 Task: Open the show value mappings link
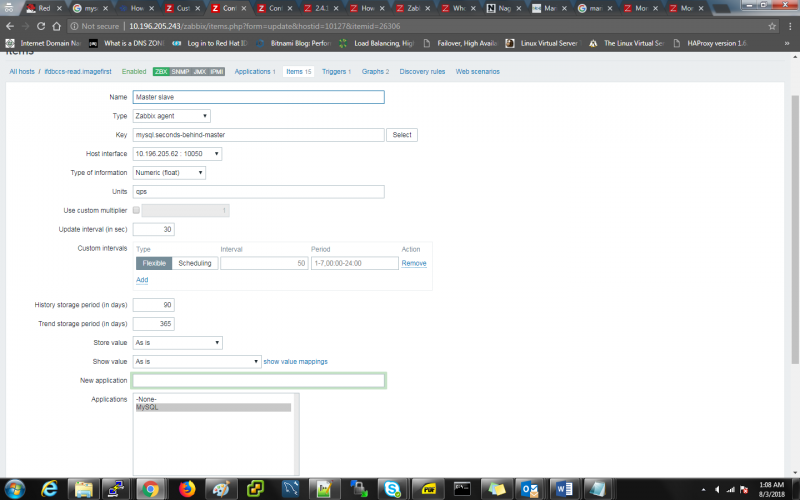295,361
